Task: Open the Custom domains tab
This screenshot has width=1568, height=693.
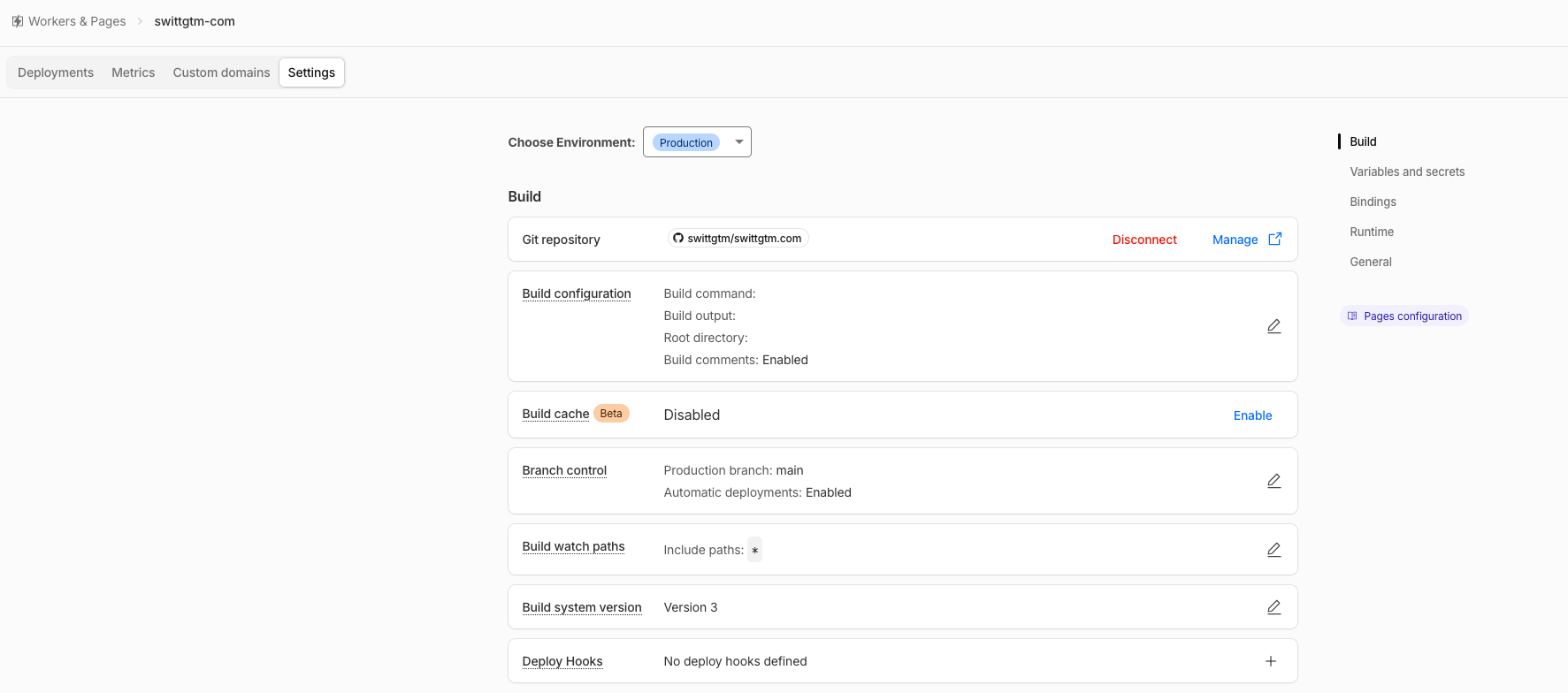Action: (221, 72)
